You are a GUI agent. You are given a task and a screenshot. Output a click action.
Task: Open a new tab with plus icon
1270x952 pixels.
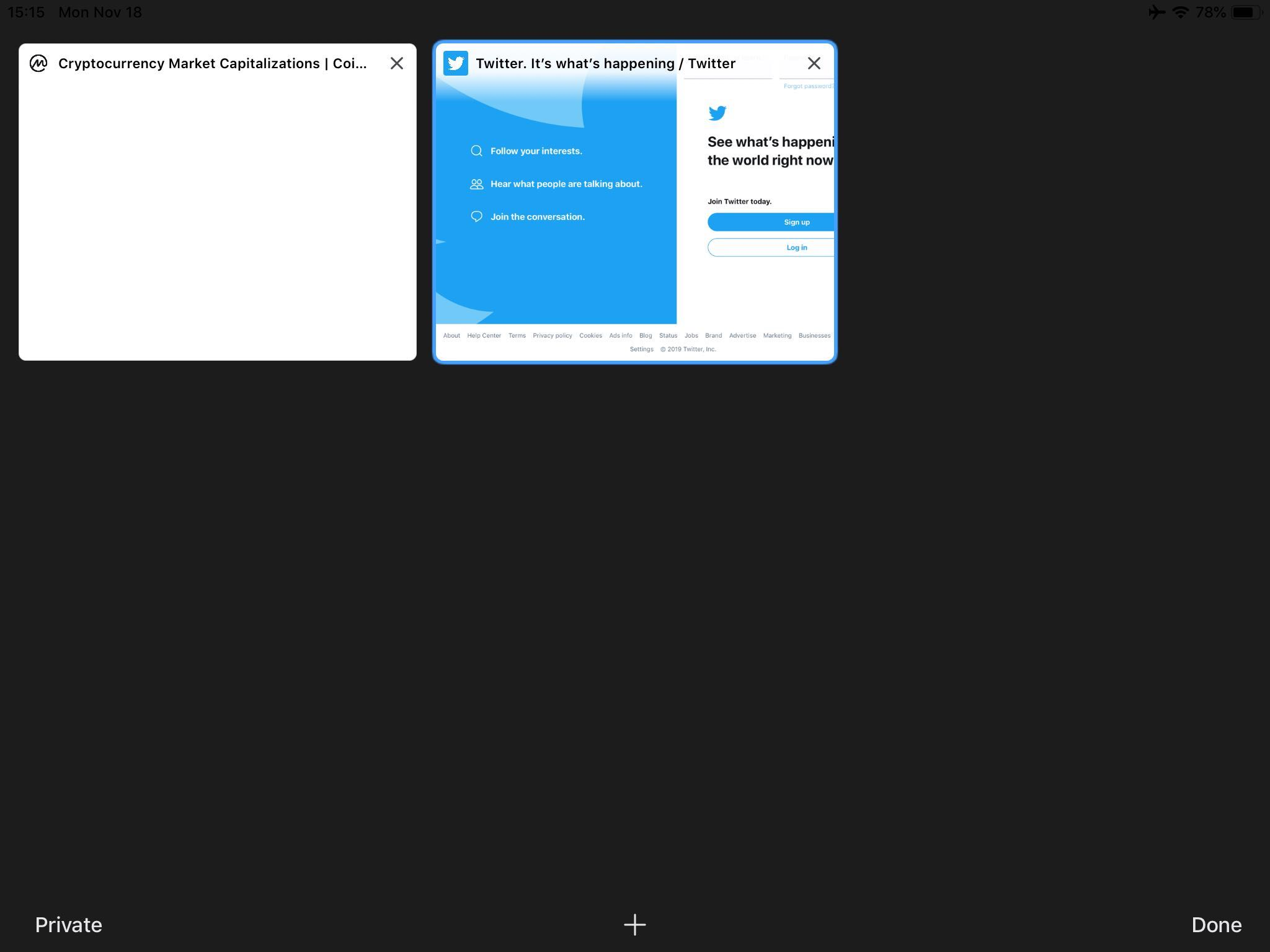(634, 924)
